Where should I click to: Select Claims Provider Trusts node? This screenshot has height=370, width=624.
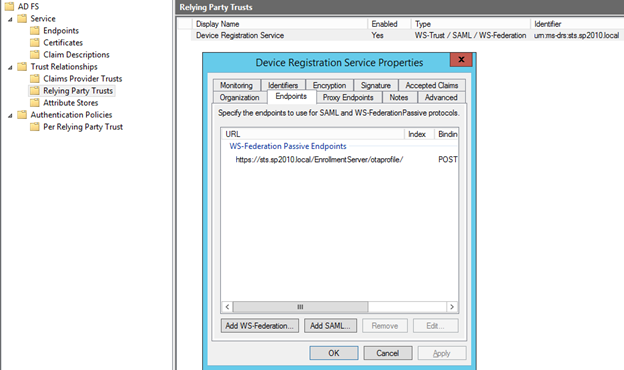[83, 78]
